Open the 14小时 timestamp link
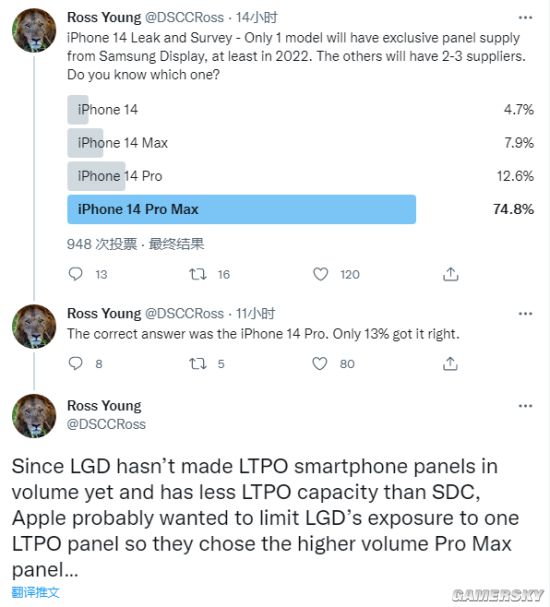 pyautogui.click(x=257, y=17)
